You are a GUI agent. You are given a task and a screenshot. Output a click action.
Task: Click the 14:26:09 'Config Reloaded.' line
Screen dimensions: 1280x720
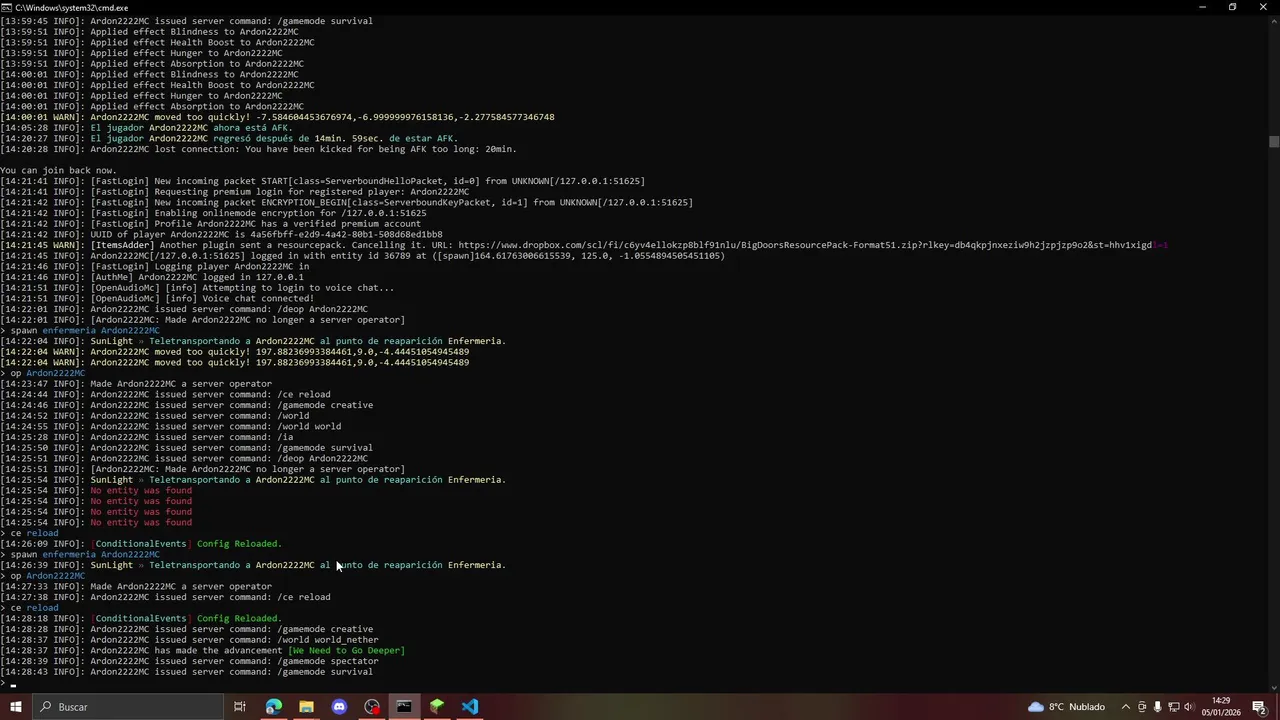point(141,544)
